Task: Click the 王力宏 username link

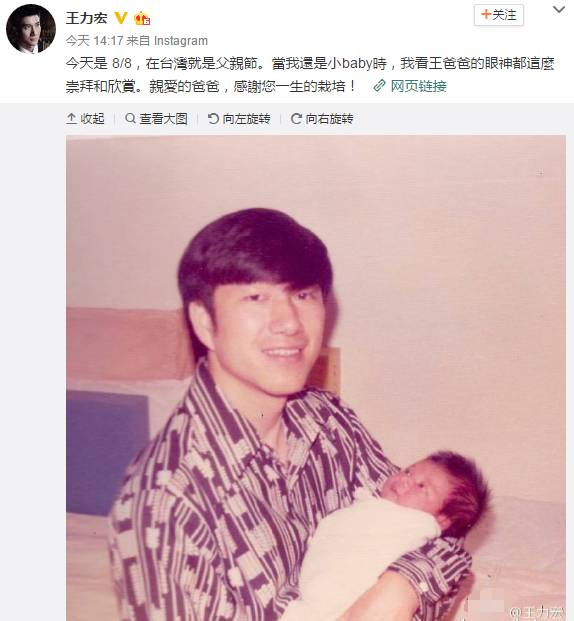Action: pos(86,18)
